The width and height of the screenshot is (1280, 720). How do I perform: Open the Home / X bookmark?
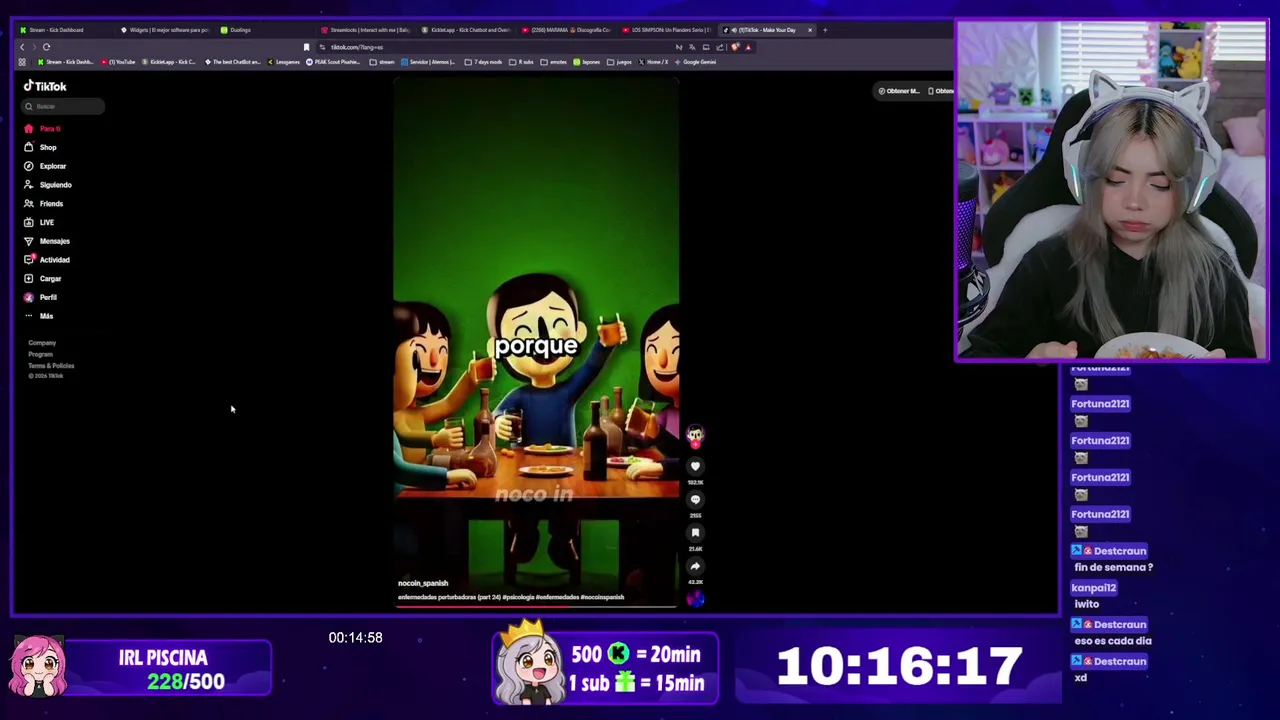coord(653,62)
